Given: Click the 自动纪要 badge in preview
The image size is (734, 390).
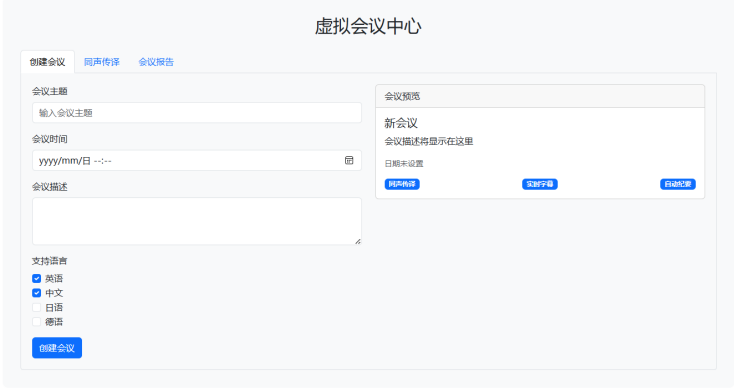Looking at the screenshot, I should coord(678,184).
